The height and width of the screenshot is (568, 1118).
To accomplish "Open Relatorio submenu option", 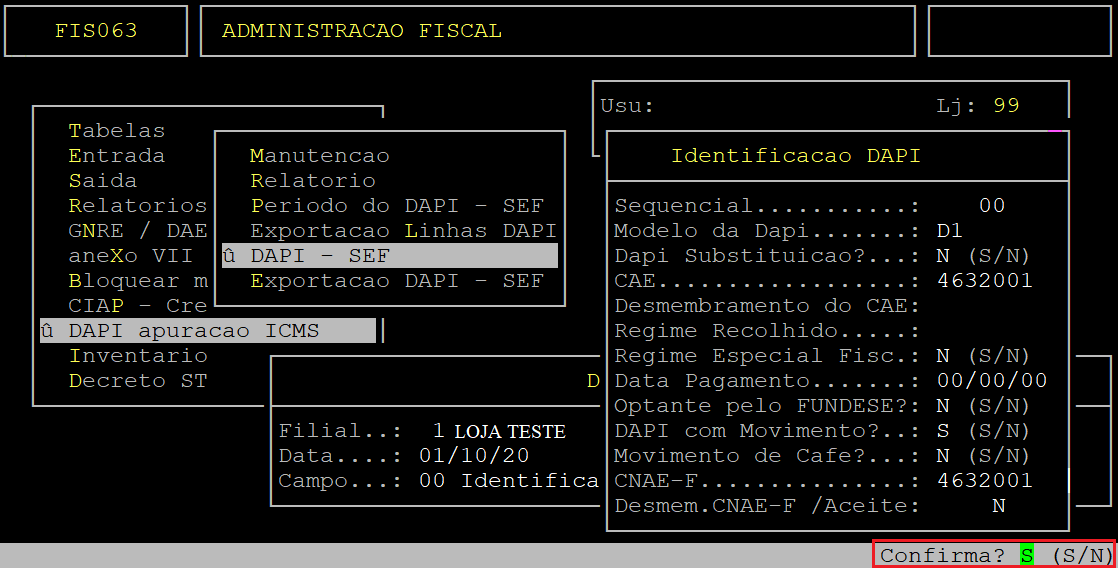I will (313, 181).
